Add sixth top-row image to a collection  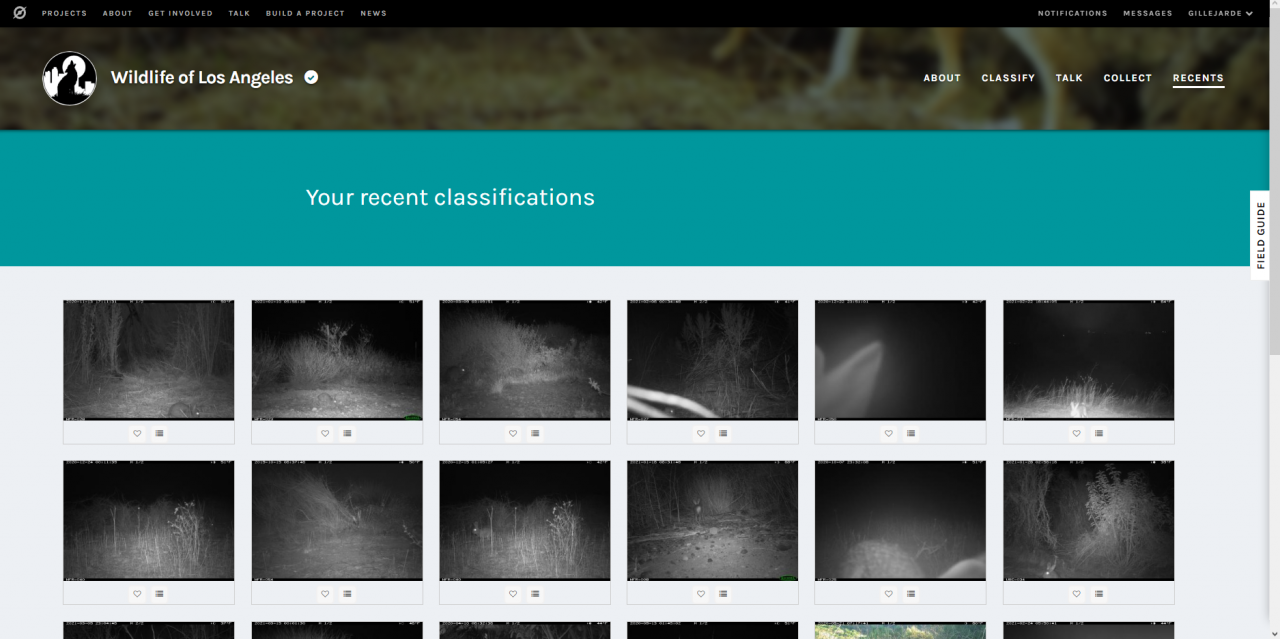point(1099,433)
